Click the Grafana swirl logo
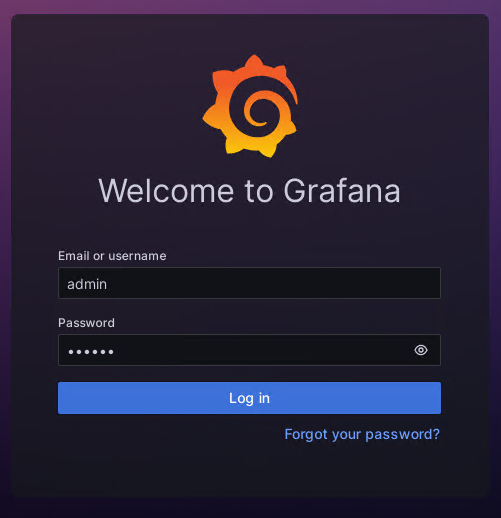The height and width of the screenshot is (518, 501). pos(250,106)
